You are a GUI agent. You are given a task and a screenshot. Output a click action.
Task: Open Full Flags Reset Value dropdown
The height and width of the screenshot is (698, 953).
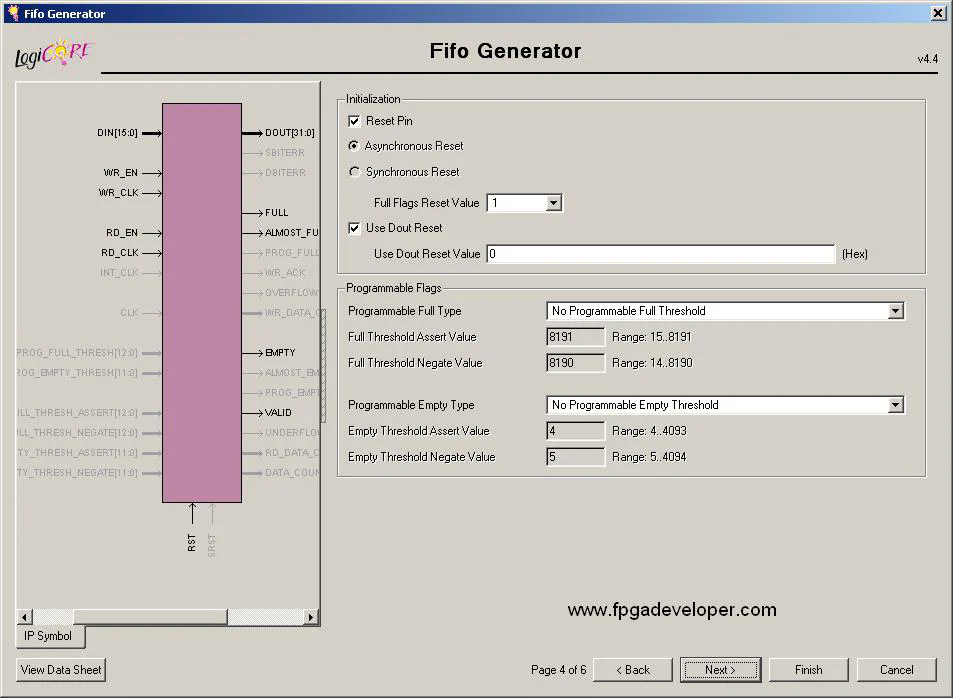pyautogui.click(x=553, y=203)
